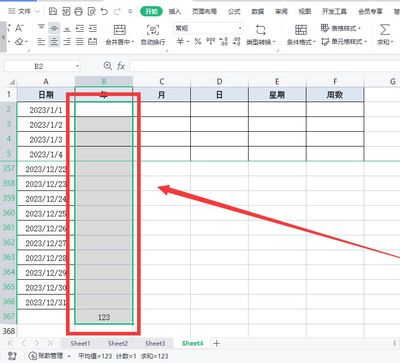Viewport: 400px width, 363px height.
Task: Toggle middle vertical alignment
Action: [54, 29]
